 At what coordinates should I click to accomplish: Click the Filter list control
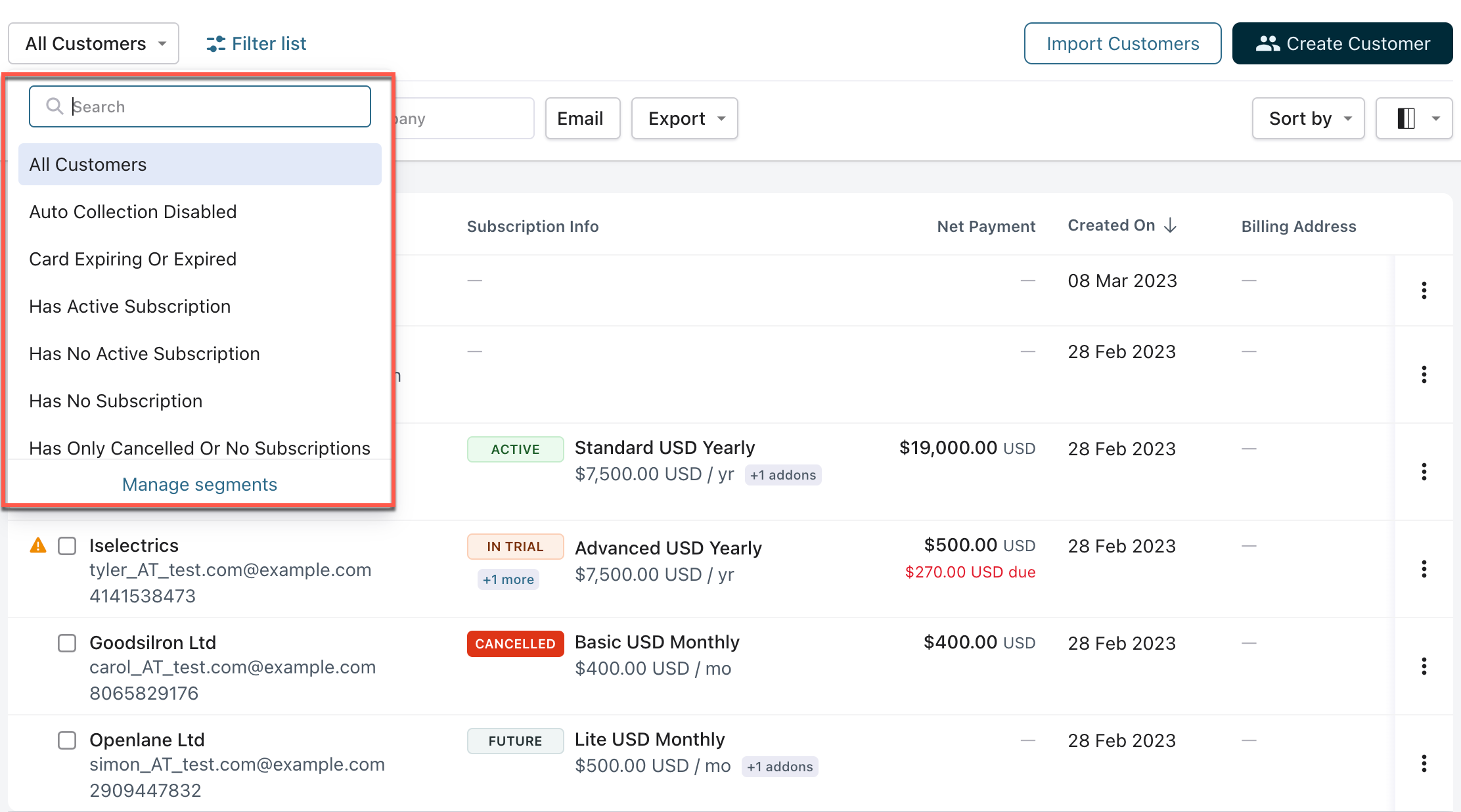pos(256,43)
